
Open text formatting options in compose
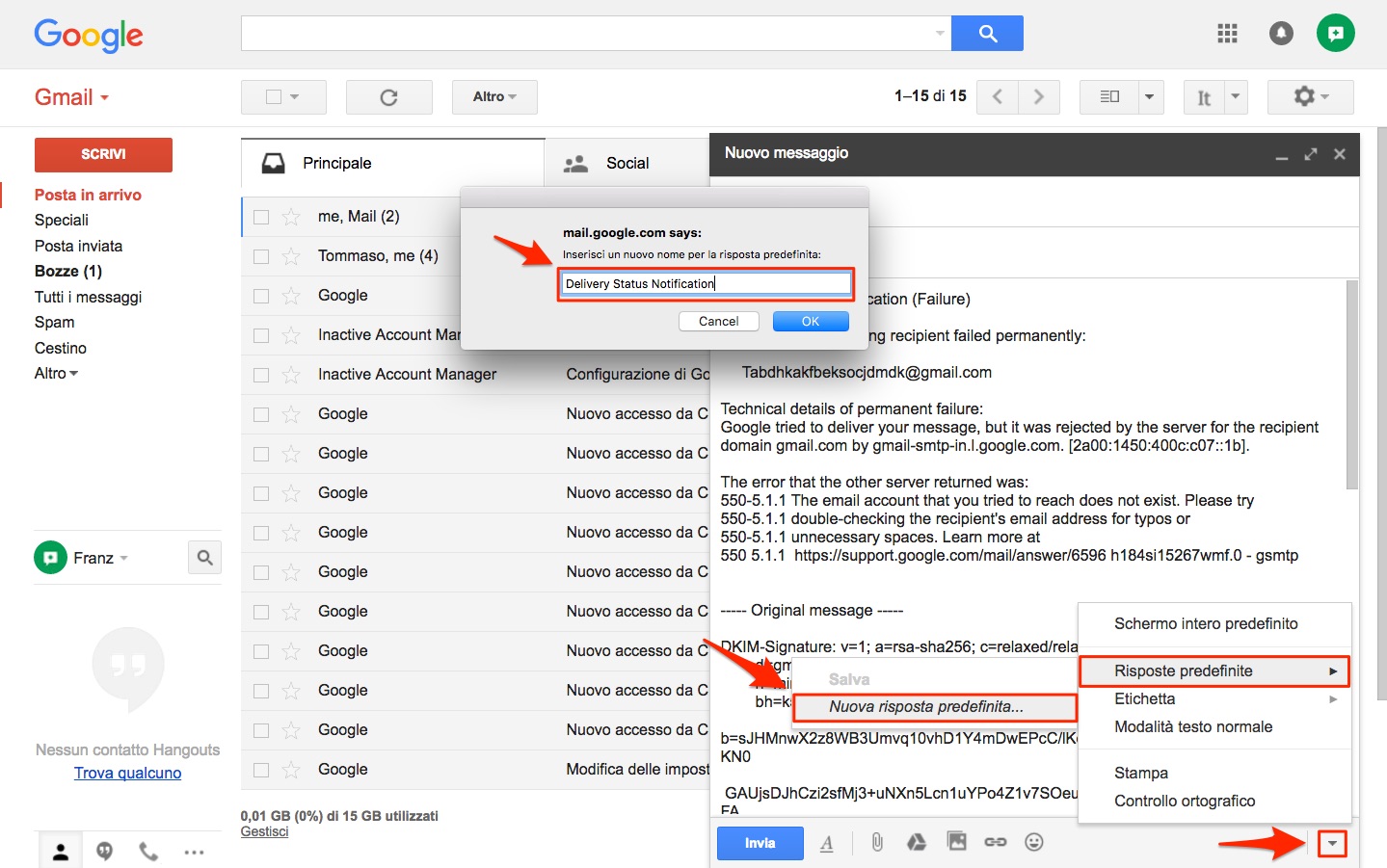827,844
